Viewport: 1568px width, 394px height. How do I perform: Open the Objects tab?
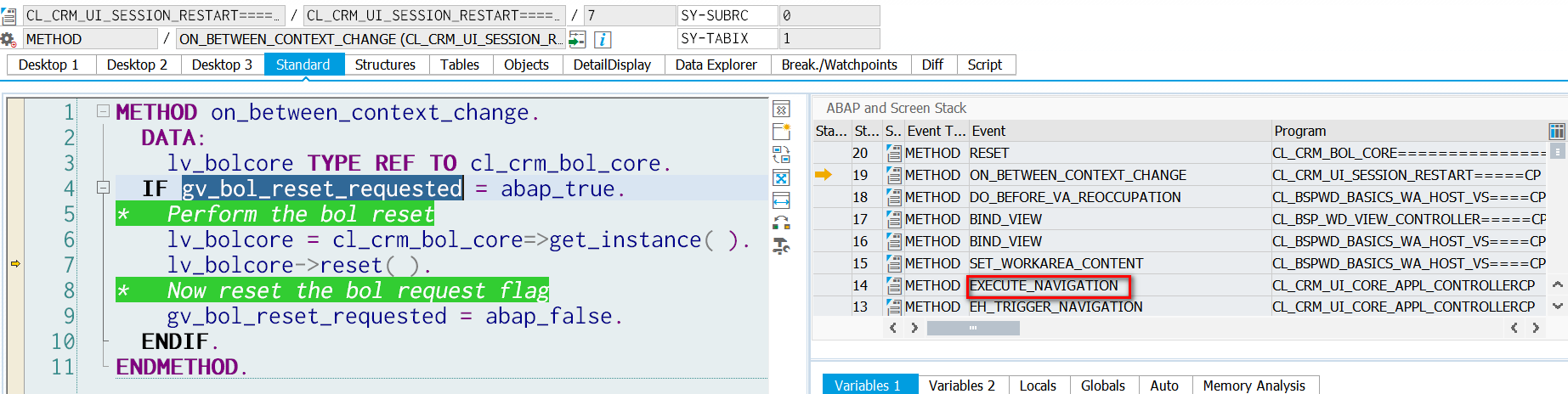point(526,65)
